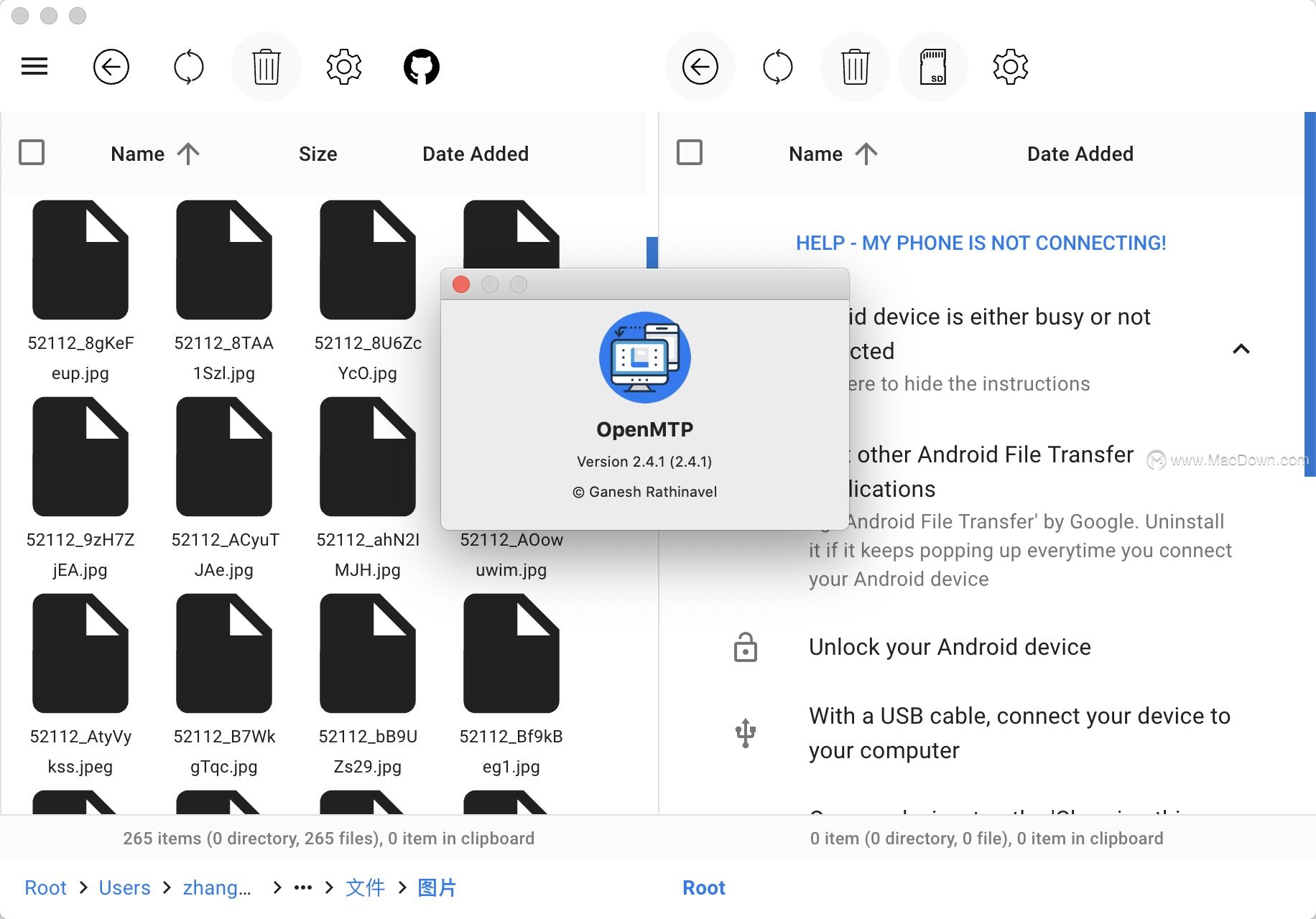Navigate to zhang... folder in breadcrumb
Screen dimensions: 1316x919
217,888
